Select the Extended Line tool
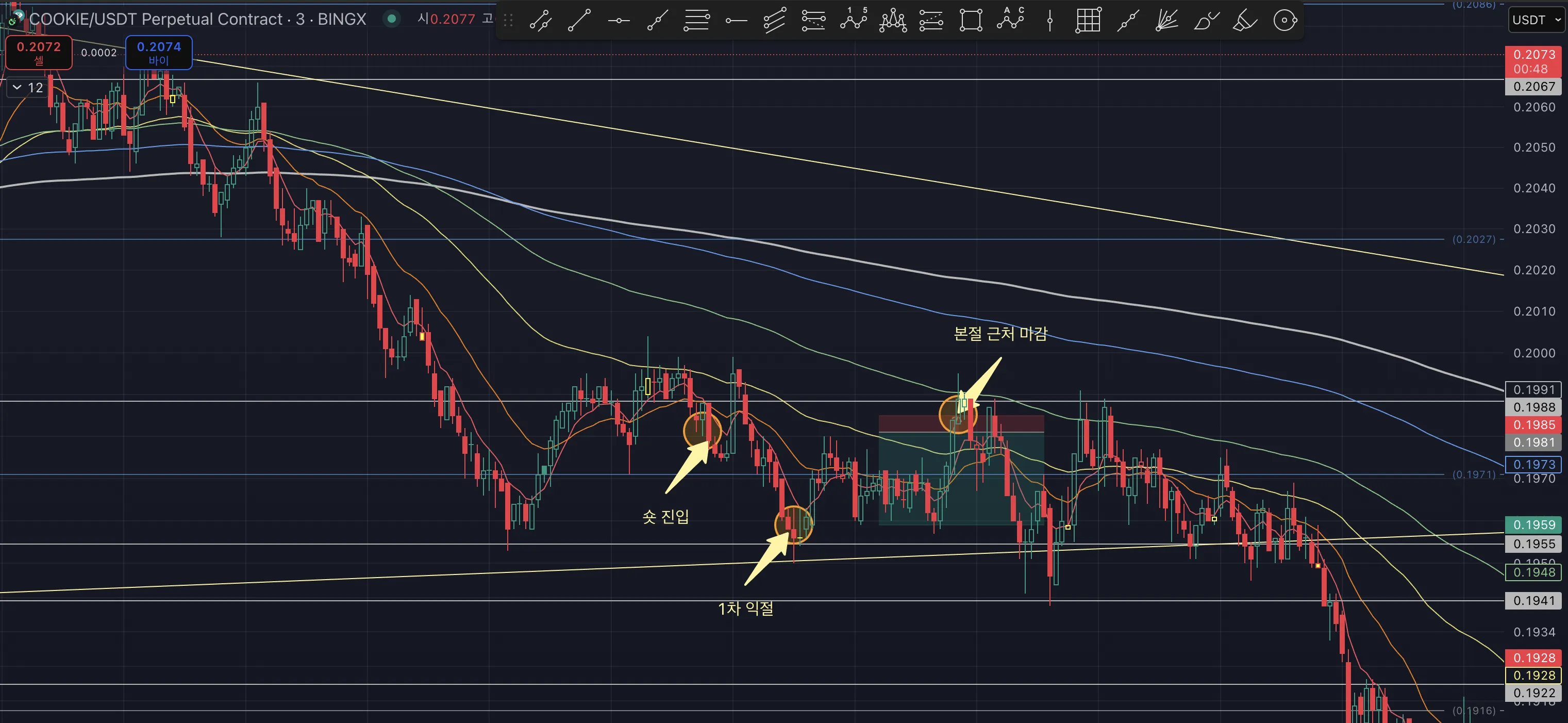Image resolution: width=1568 pixels, height=723 pixels. click(x=1128, y=21)
